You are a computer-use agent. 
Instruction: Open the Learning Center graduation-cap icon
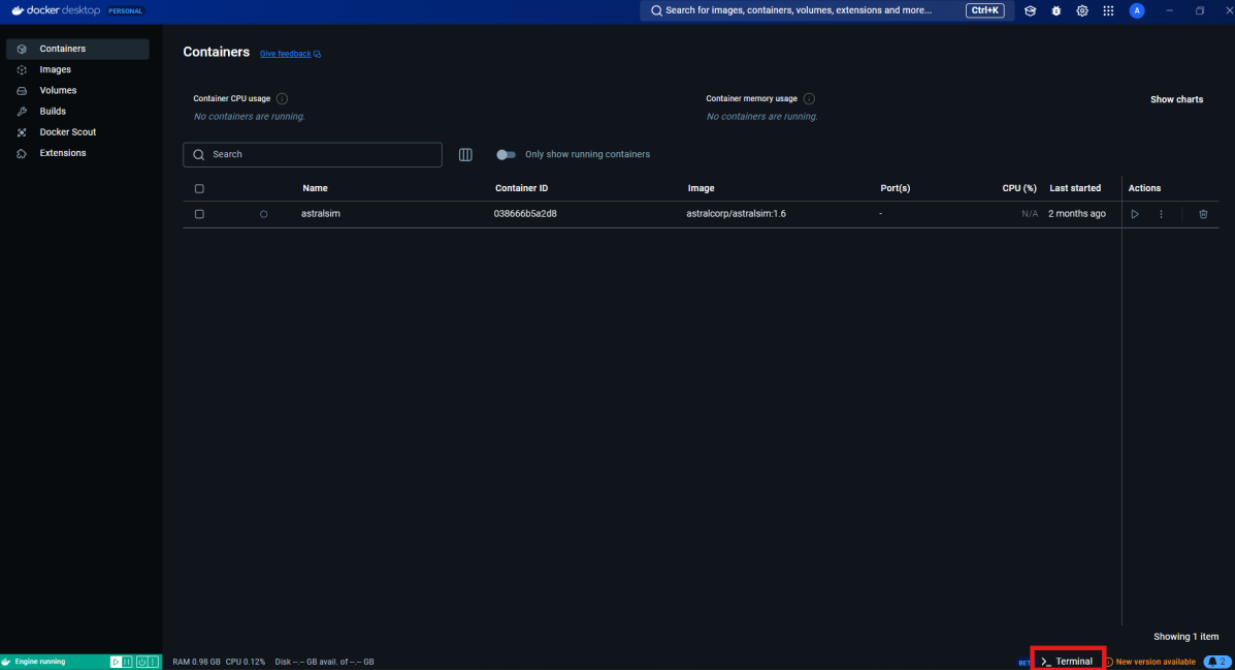pos(1030,11)
